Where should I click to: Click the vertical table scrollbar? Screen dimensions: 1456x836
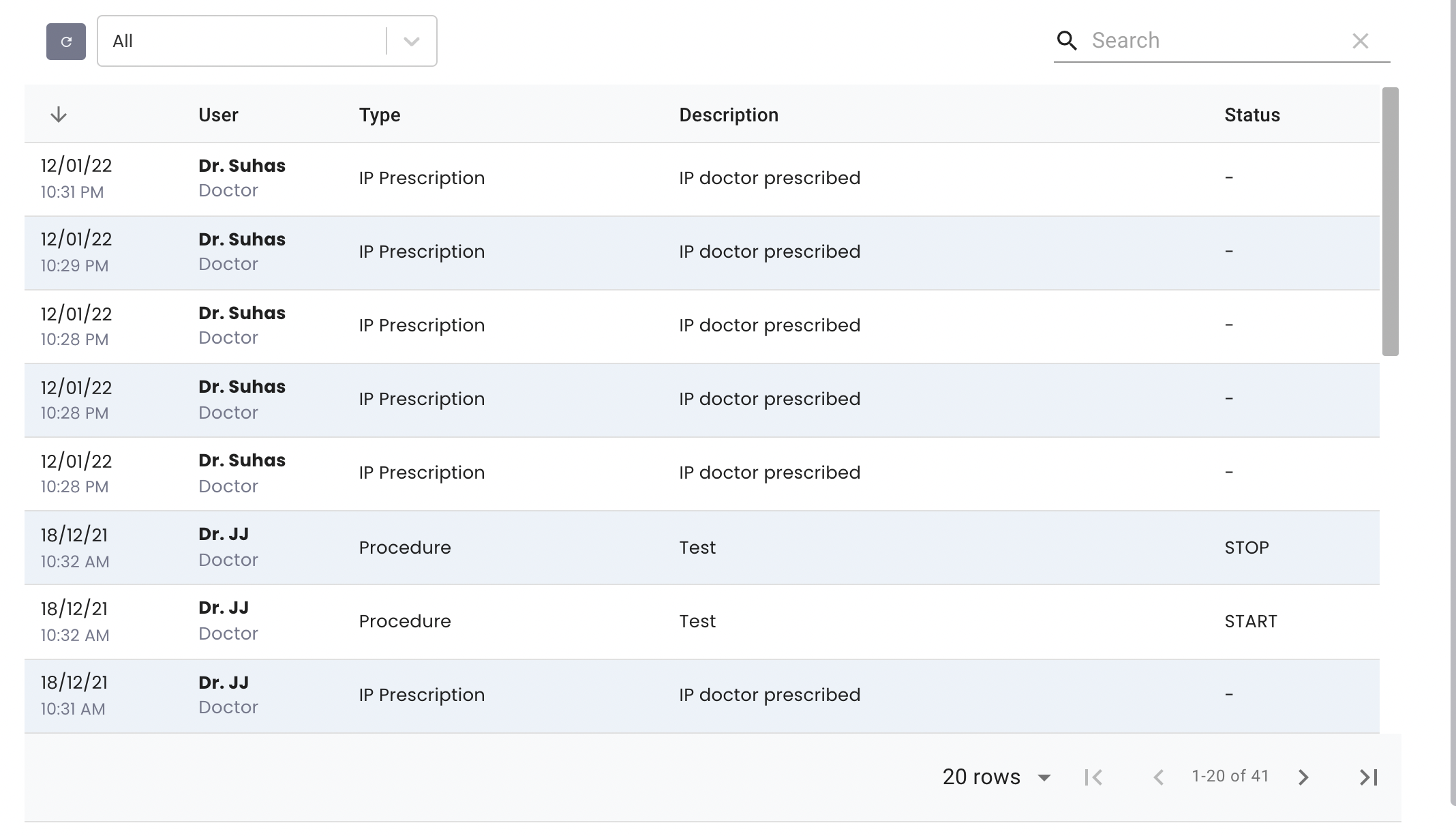(x=1391, y=222)
